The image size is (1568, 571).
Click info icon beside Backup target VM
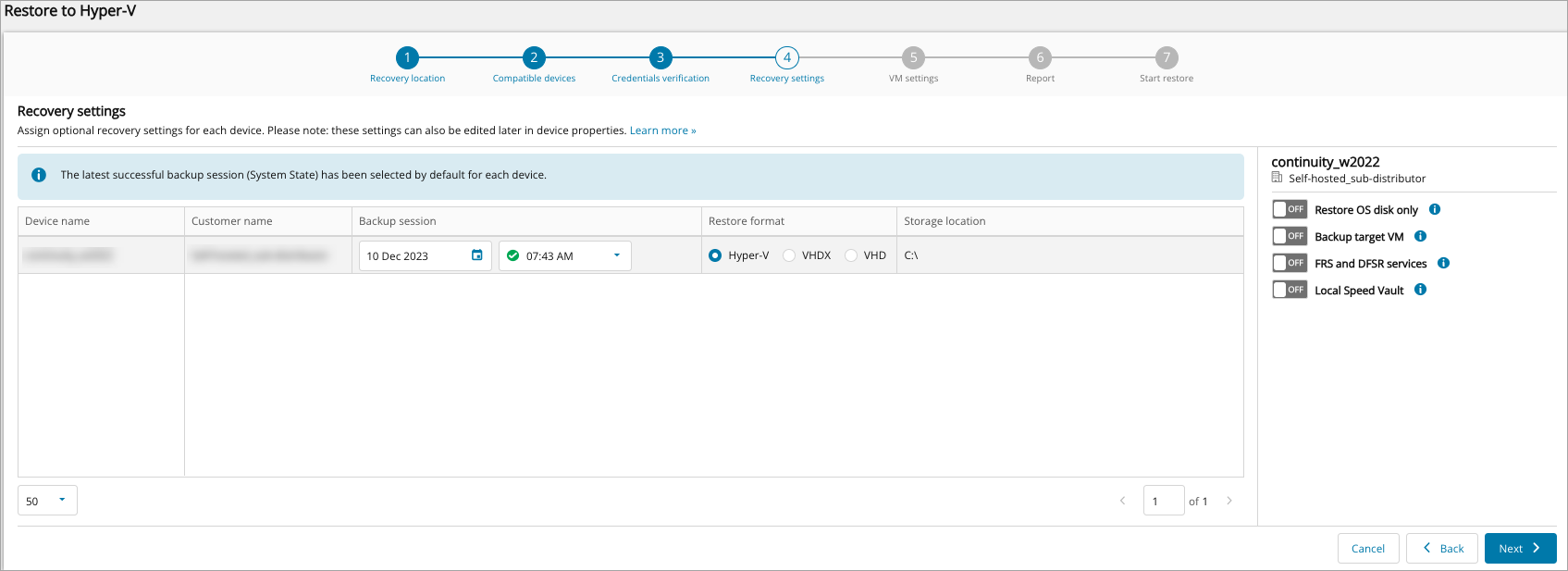pyautogui.click(x=1420, y=237)
